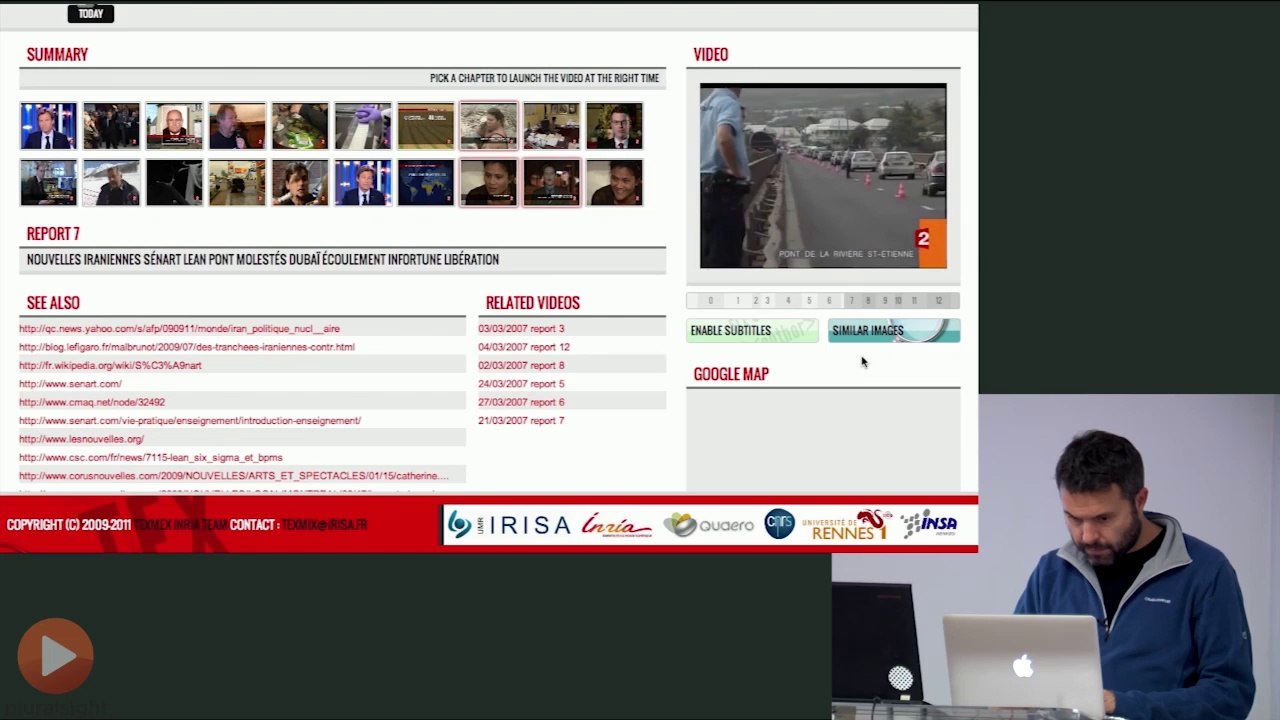The width and height of the screenshot is (1280, 720).
Task: Switch to the Today tab
Action: pos(91,13)
